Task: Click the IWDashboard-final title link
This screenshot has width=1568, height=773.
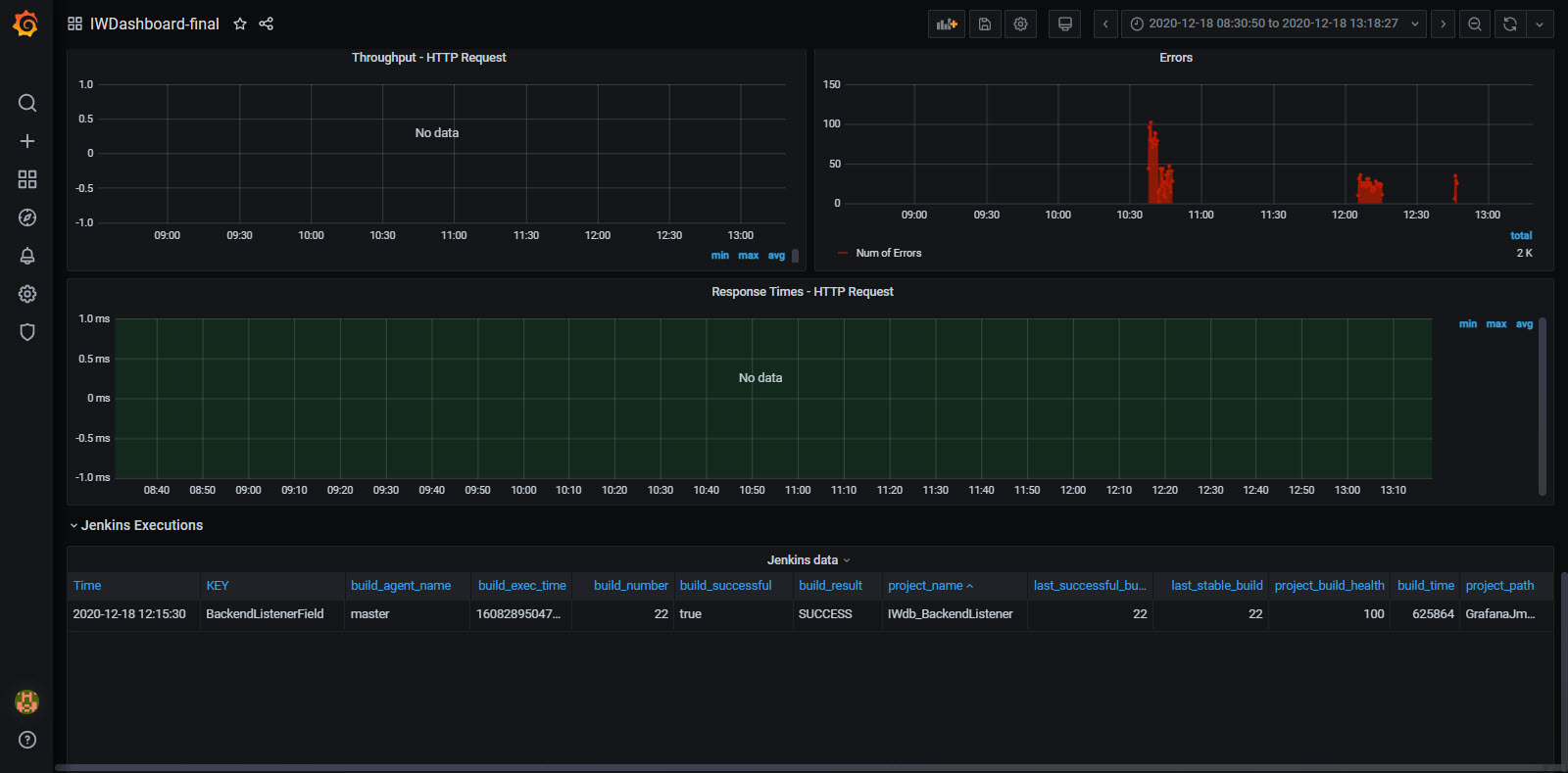Action: click(x=154, y=24)
